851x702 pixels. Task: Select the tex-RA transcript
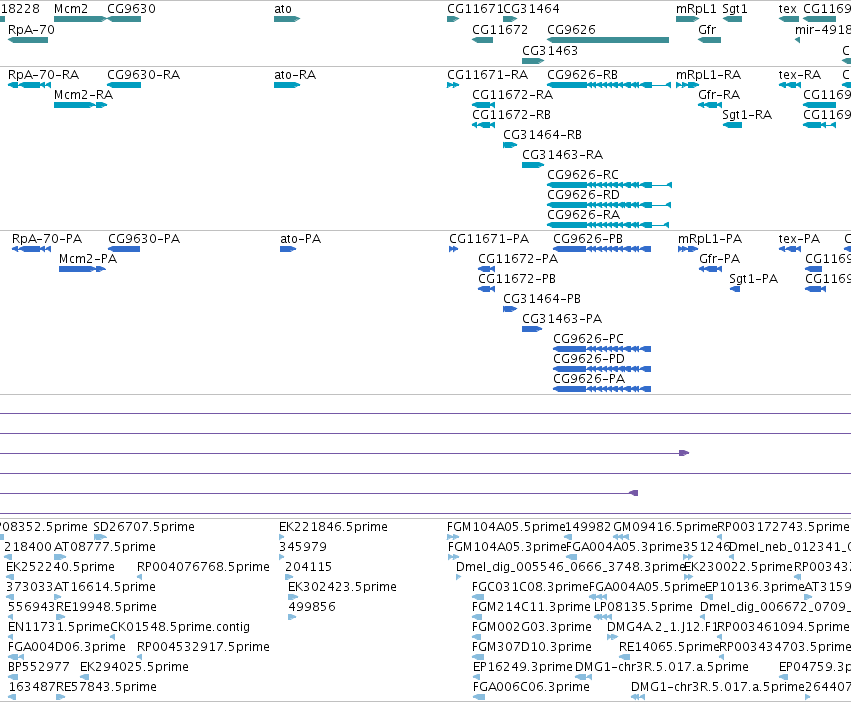pyautogui.click(x=790, y=85)
